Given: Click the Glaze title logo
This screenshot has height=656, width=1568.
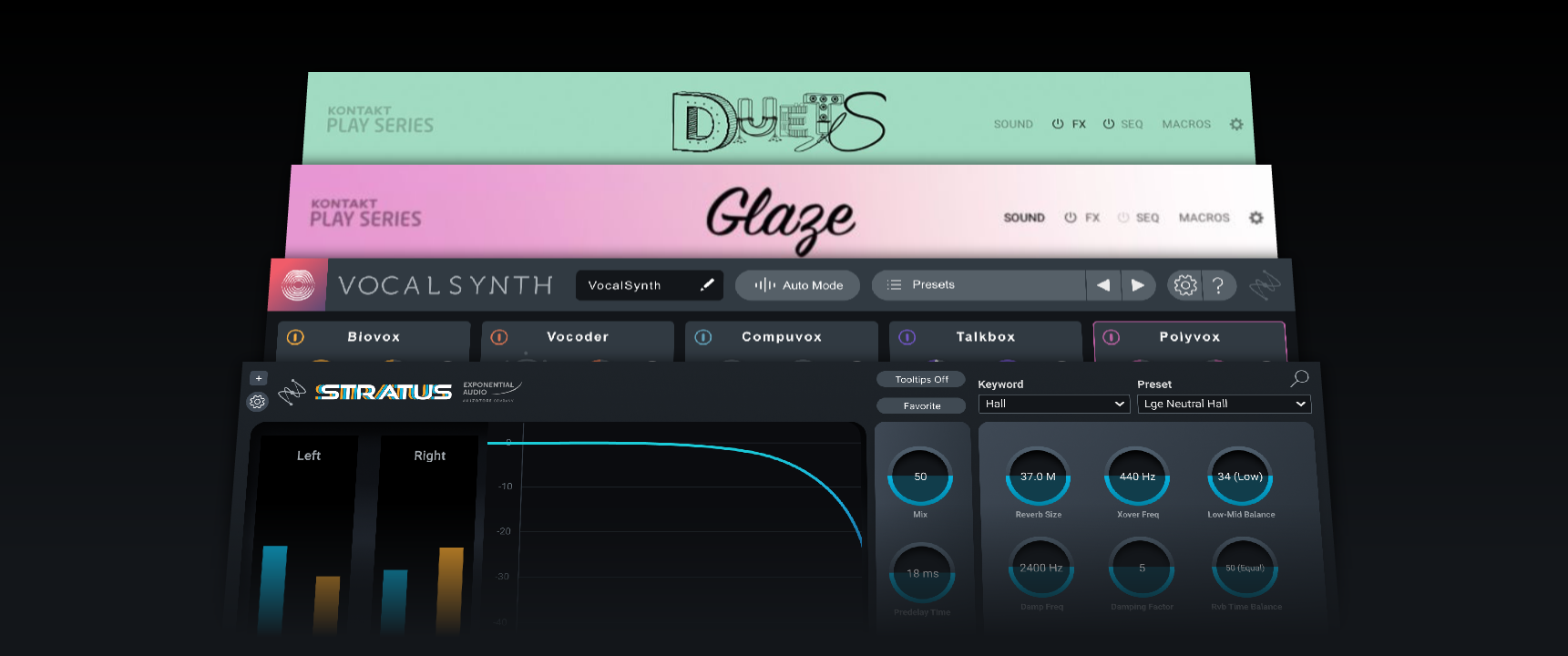Looking at the screenshot, I should [x=781, y=220].
